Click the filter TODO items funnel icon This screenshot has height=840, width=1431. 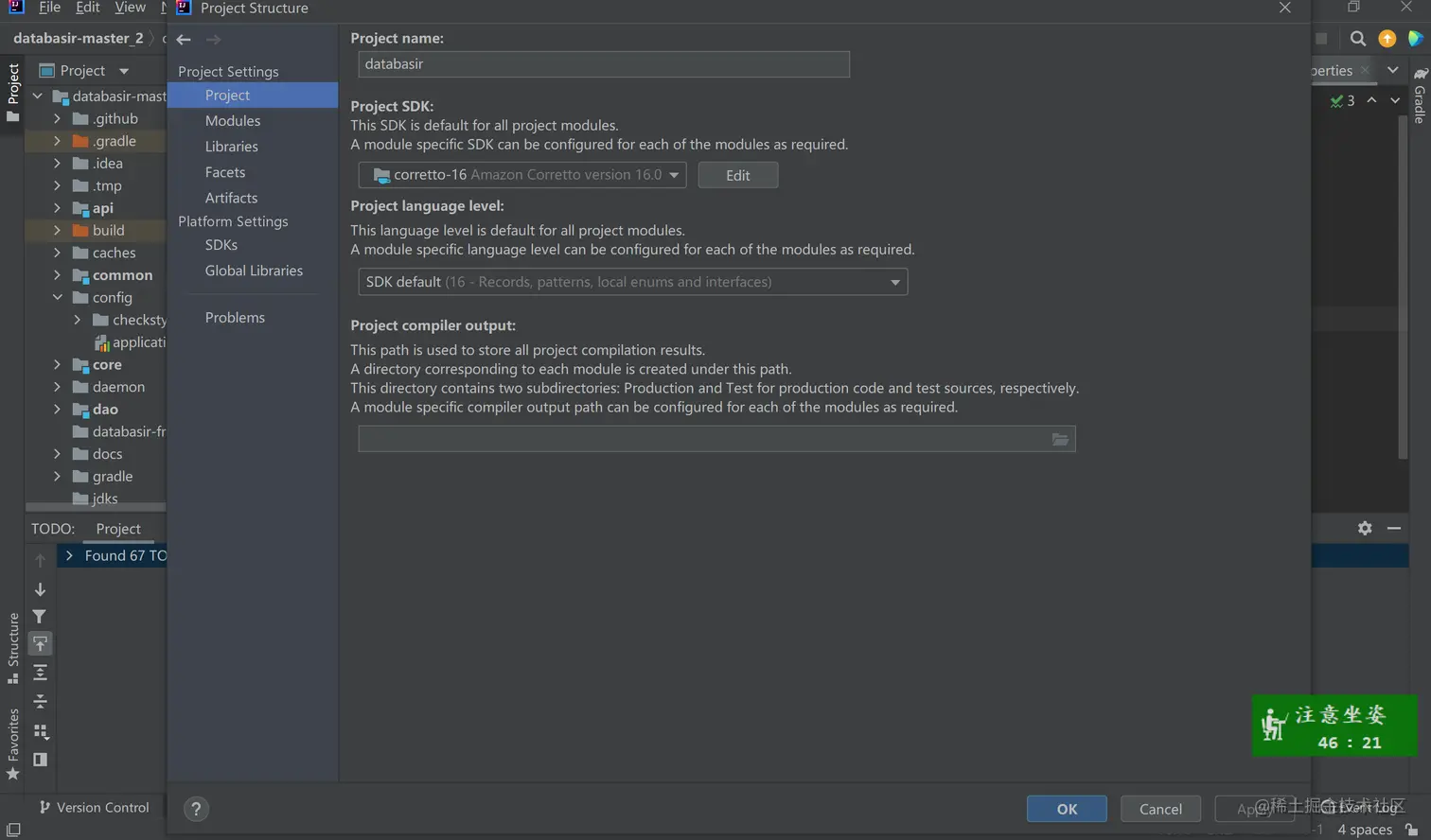[40, 617]
